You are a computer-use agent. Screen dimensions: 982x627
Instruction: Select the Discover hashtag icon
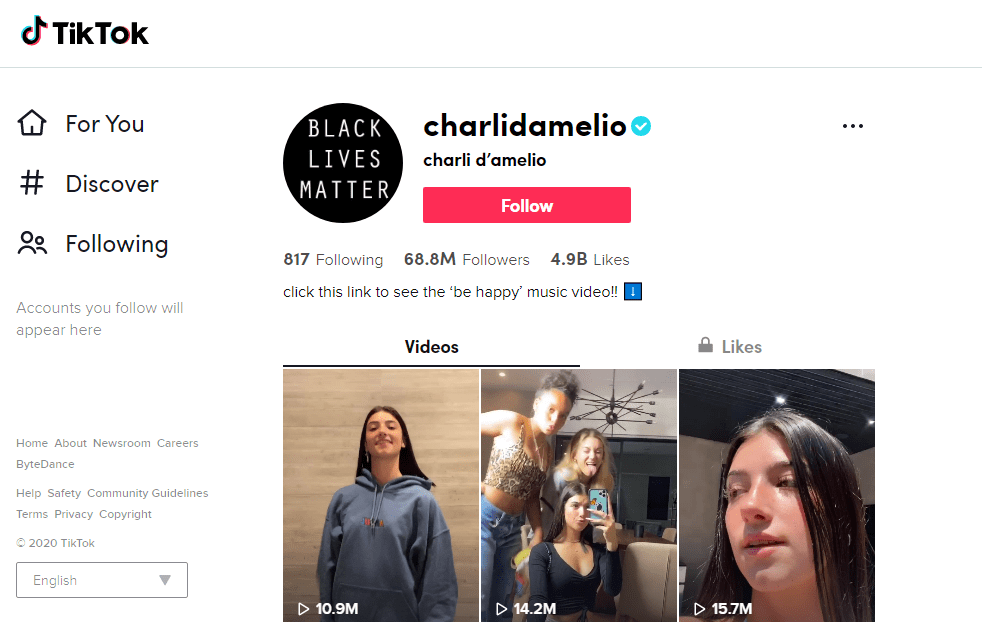point(32,183)
